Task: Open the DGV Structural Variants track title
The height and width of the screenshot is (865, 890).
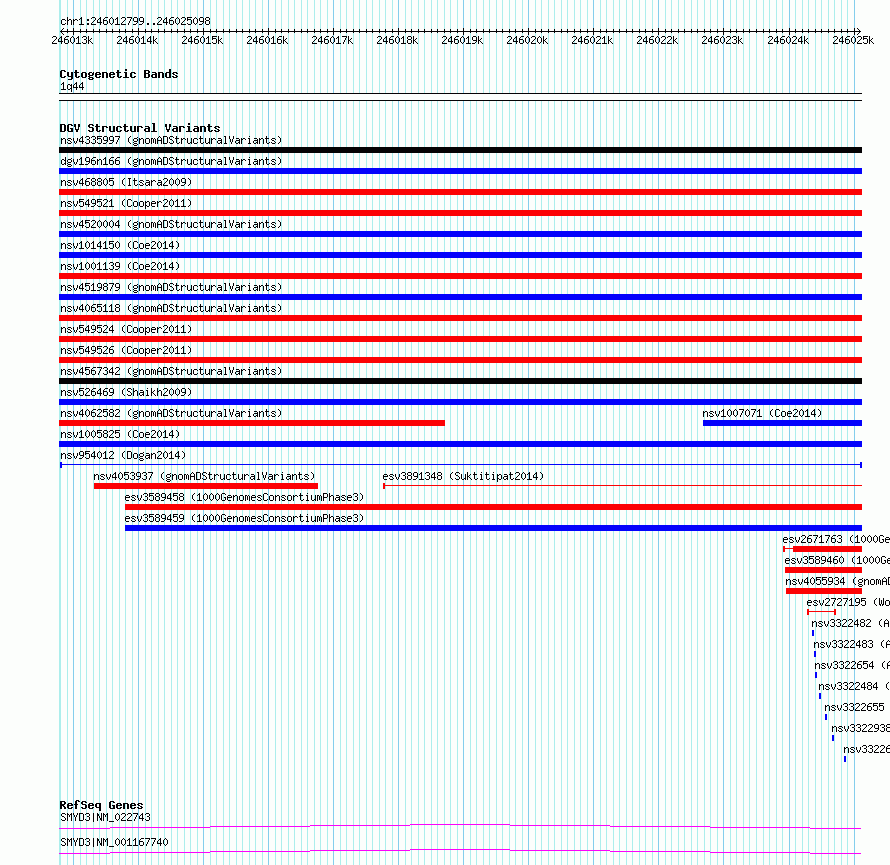Action: (x=140, y=128)
